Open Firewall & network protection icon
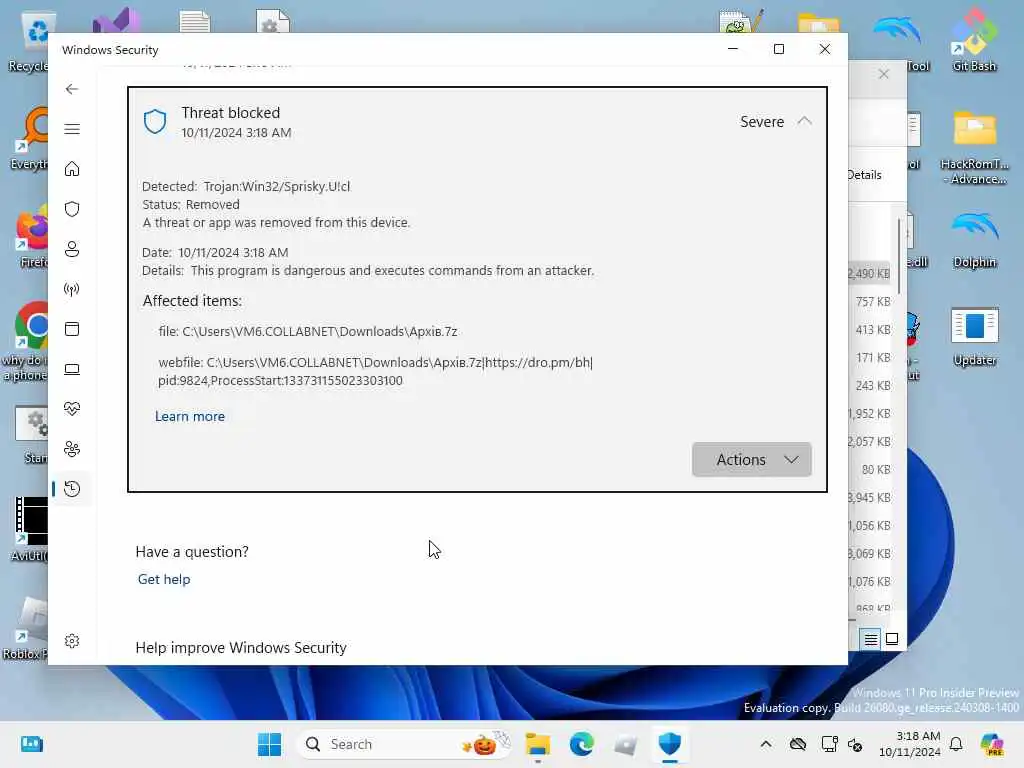The width and height of the screenshot is (1024, 768). click(72, 289)
